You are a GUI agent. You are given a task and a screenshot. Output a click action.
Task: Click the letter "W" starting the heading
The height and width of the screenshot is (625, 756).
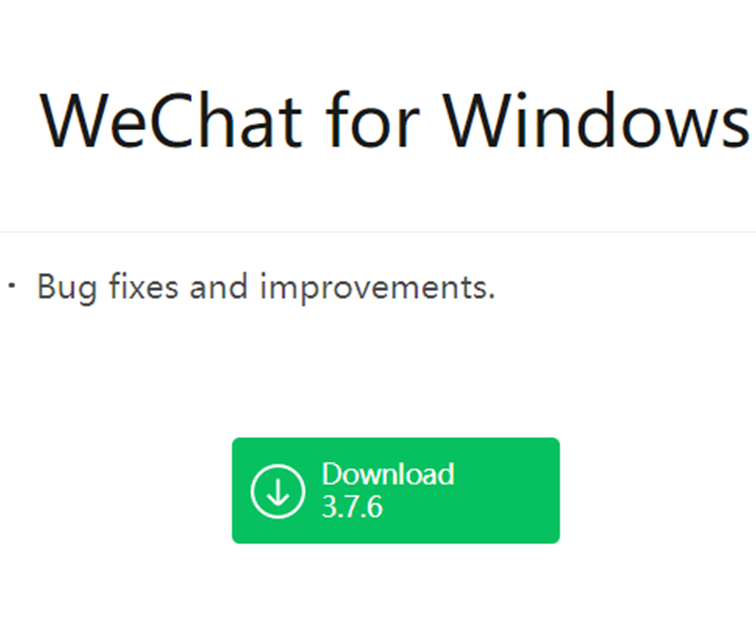click(x=71, y=120)
